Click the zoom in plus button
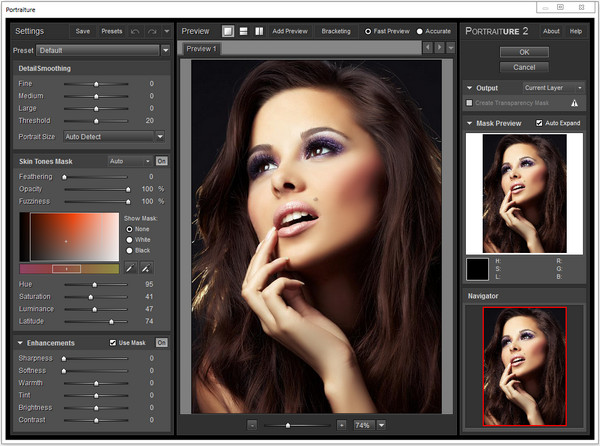 341,425
